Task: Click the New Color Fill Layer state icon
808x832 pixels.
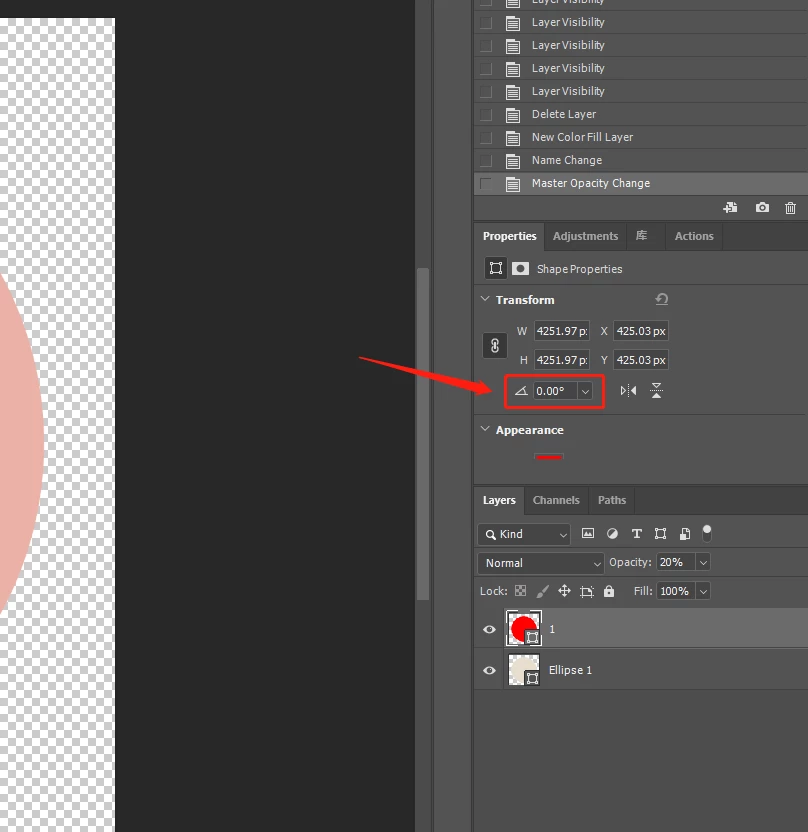Action: [512, 138]
